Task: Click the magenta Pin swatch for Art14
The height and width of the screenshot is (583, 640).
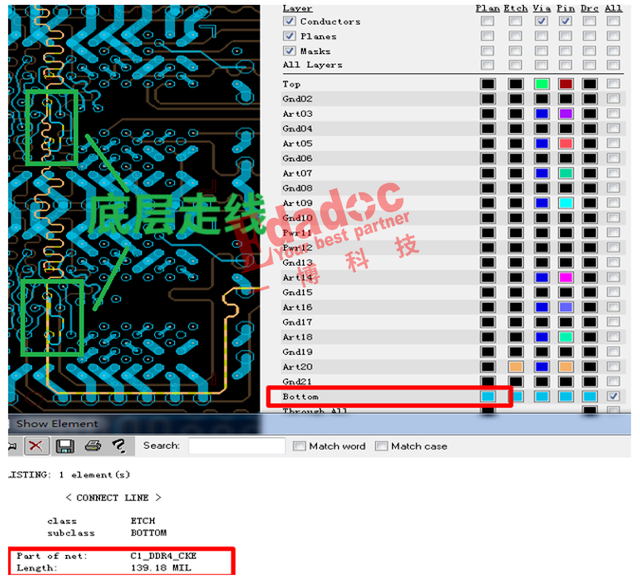Action: [566, 278]
